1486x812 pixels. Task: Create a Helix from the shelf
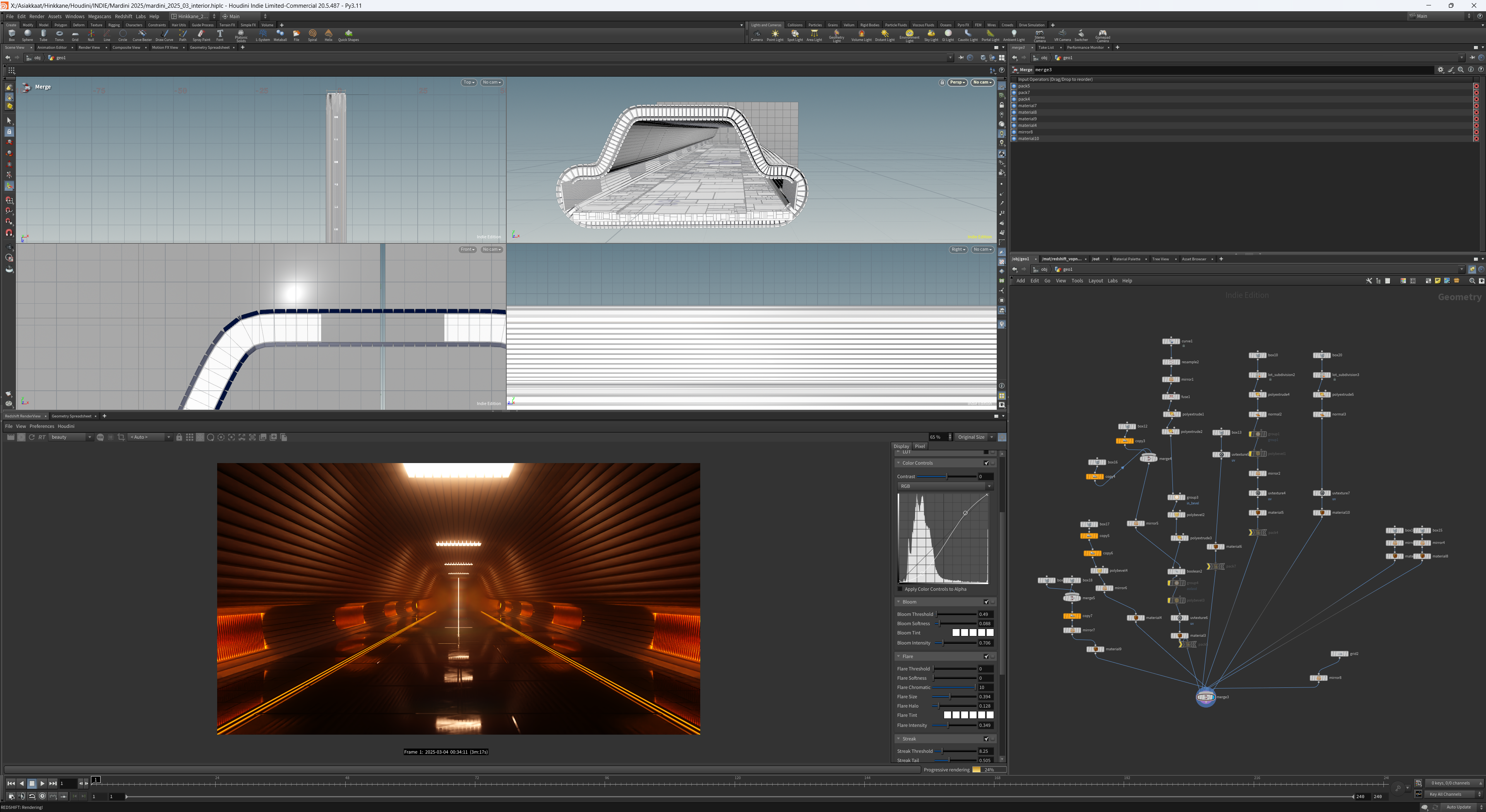pos(328,35)
